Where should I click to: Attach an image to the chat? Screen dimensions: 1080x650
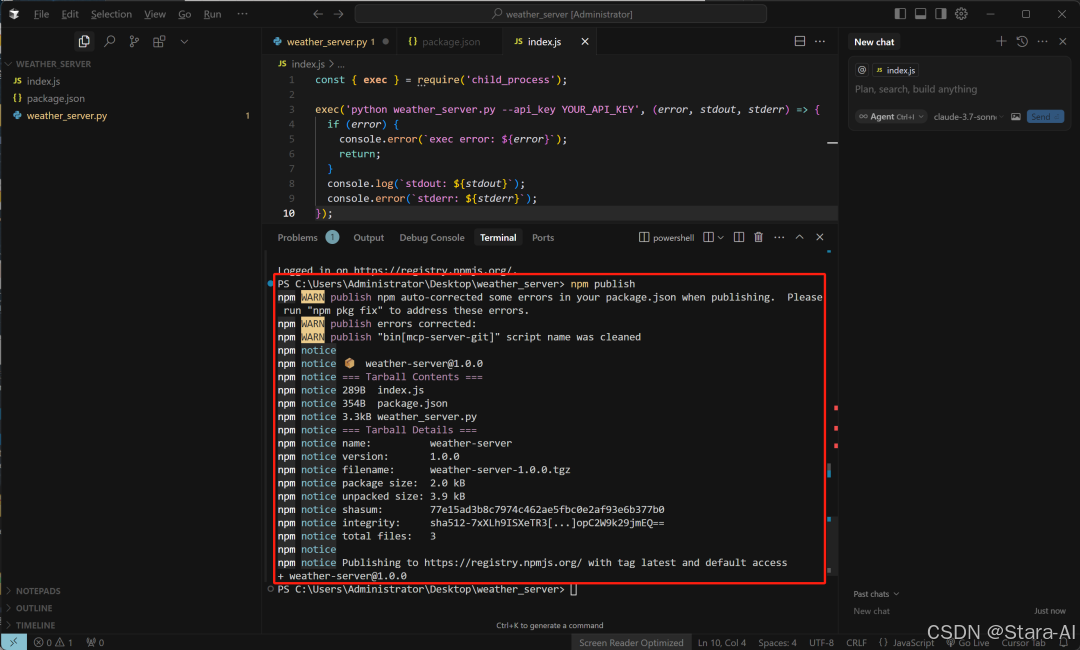tap(1016, 117)
